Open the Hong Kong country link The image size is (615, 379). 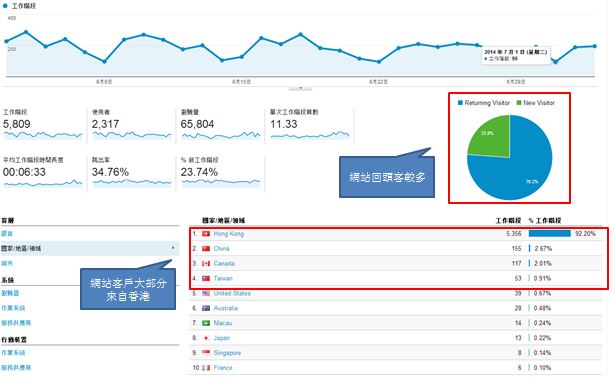(x=229, y=234)
